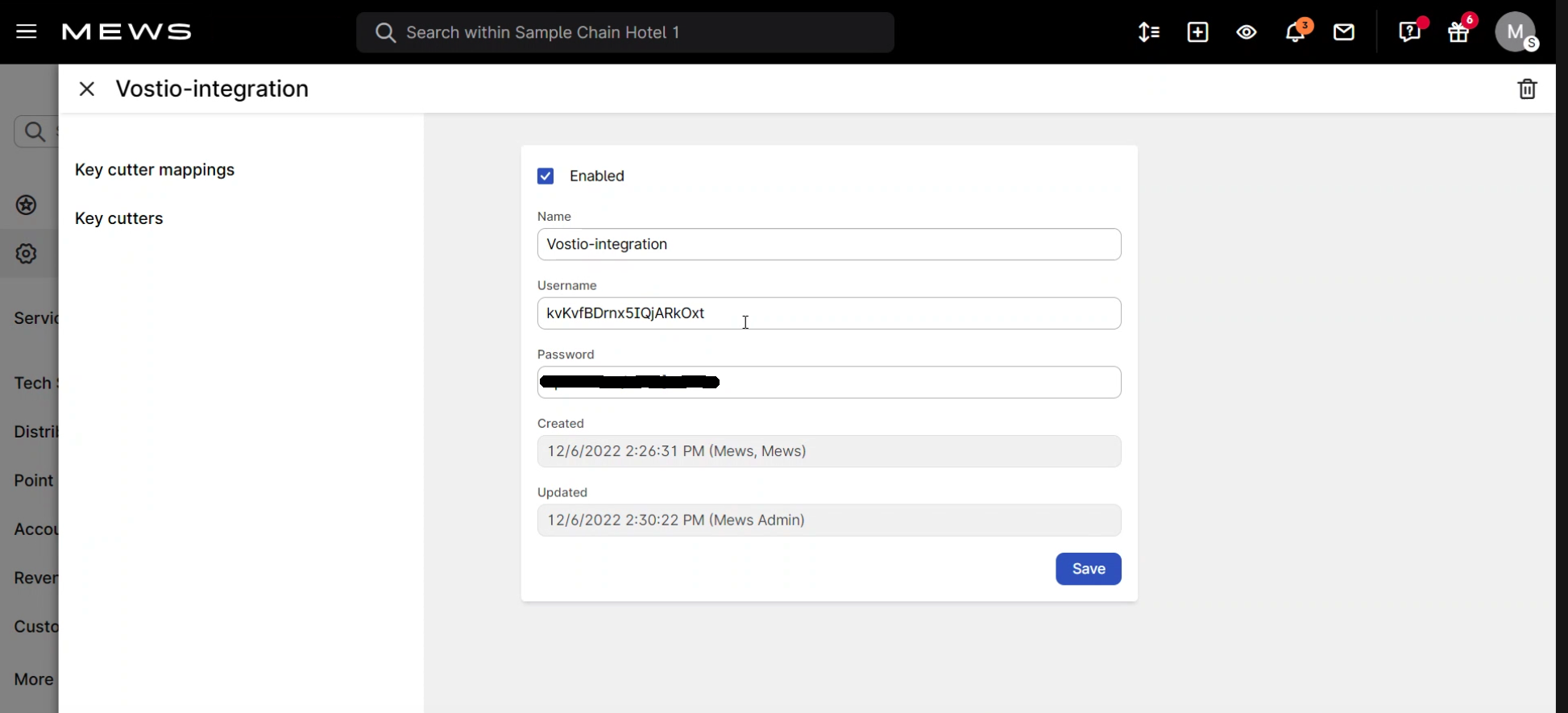1568x713 pixels.
Task: Click the Username input field
Action: pos(828,313)
